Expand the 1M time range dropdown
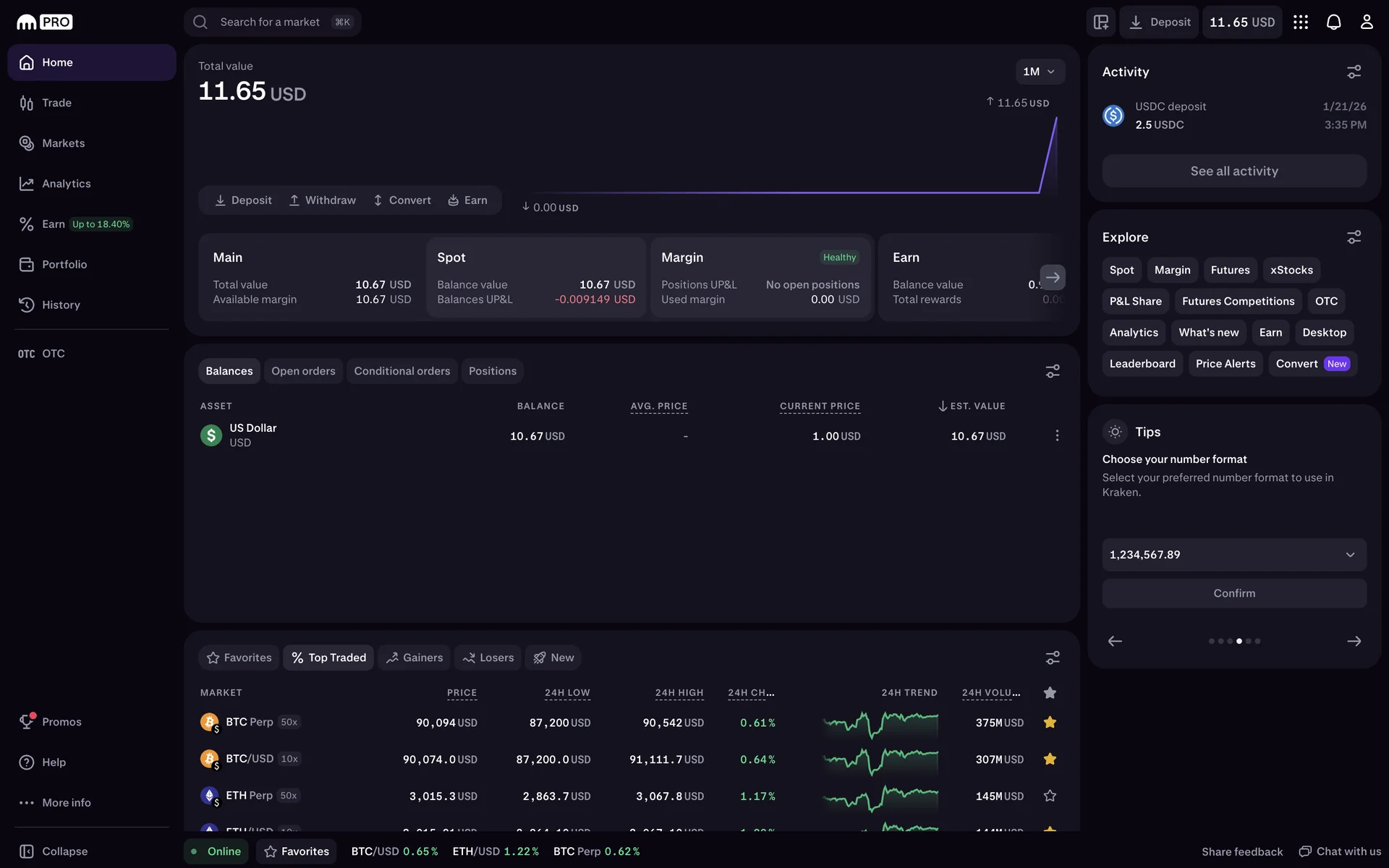The height and width of the screenshot is (868, 1389). pos(1039,72)
